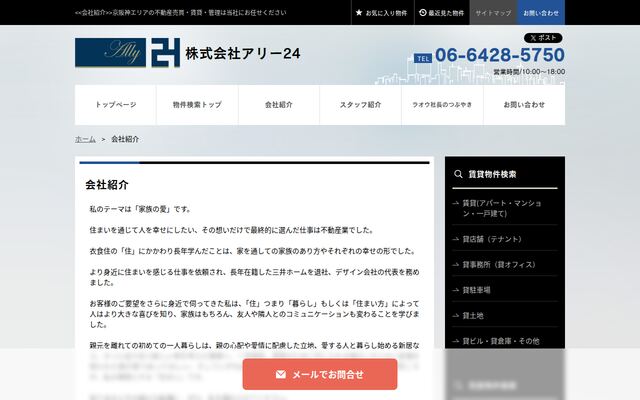Click the phone number 06-6428-5750
This screenshot has height=400, width=640.
coord(500,55)
